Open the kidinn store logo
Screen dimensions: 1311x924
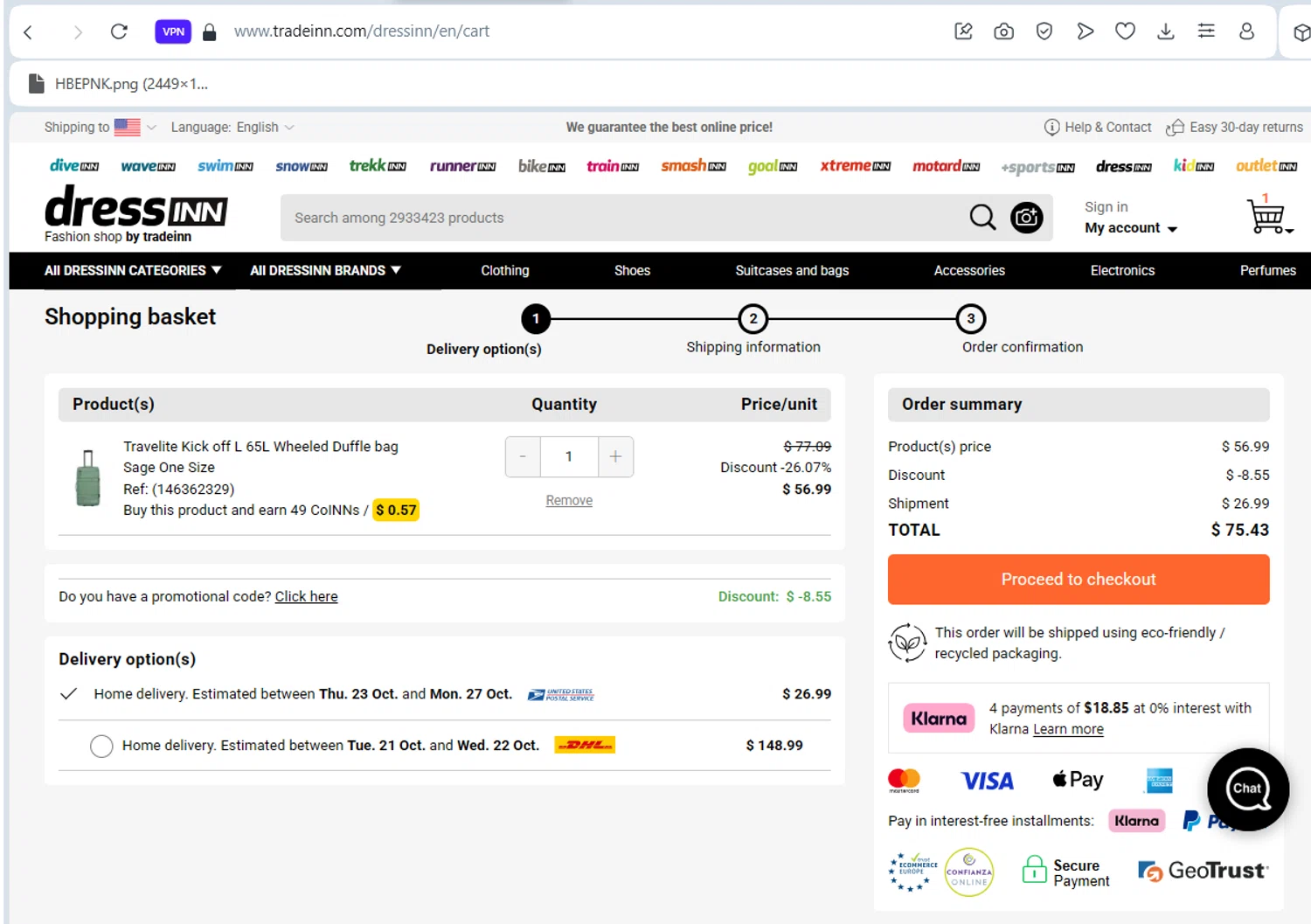(1193, 166)
